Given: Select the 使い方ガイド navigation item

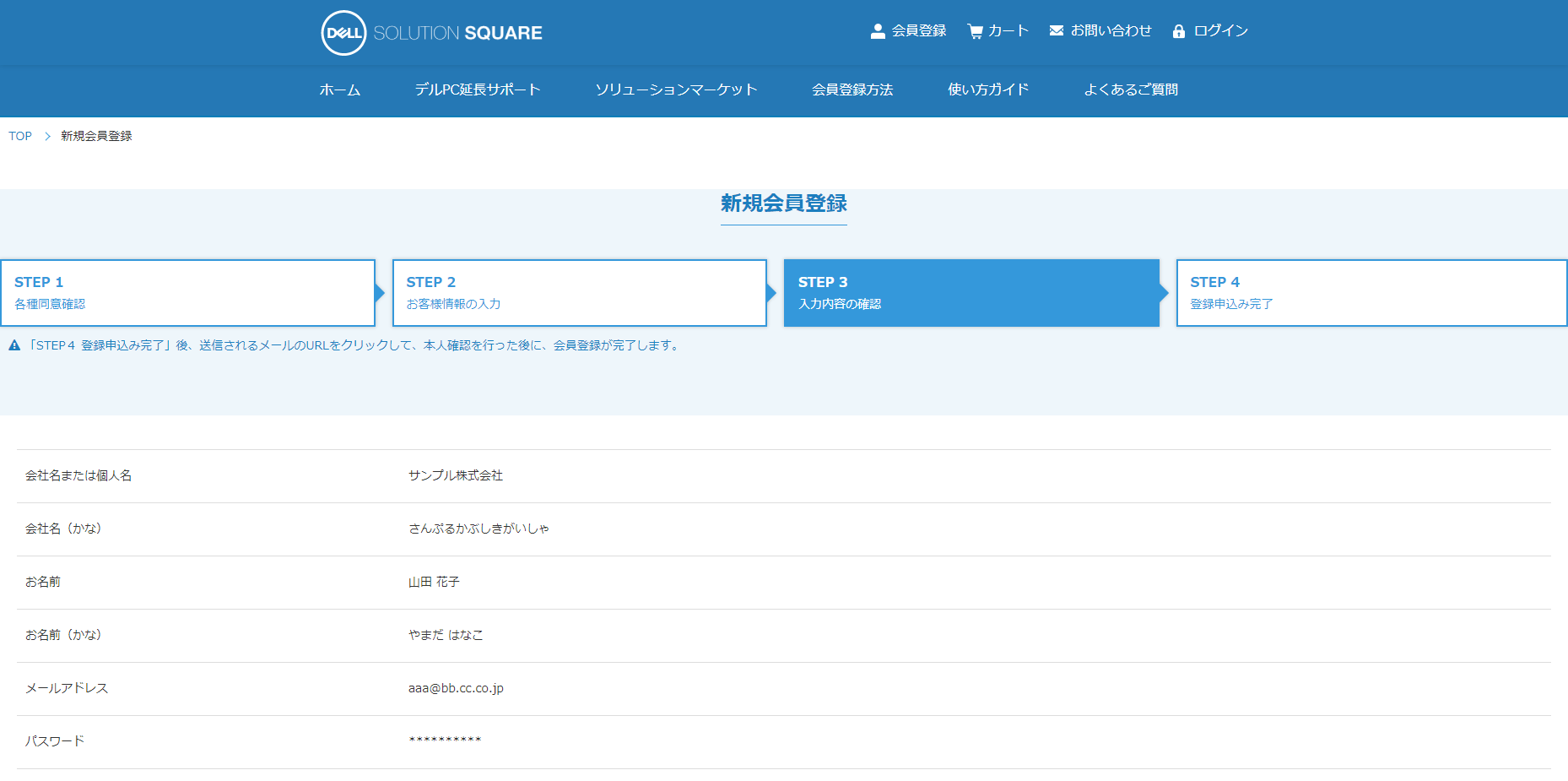Looking at the screenshot, I should click(988, 89).
